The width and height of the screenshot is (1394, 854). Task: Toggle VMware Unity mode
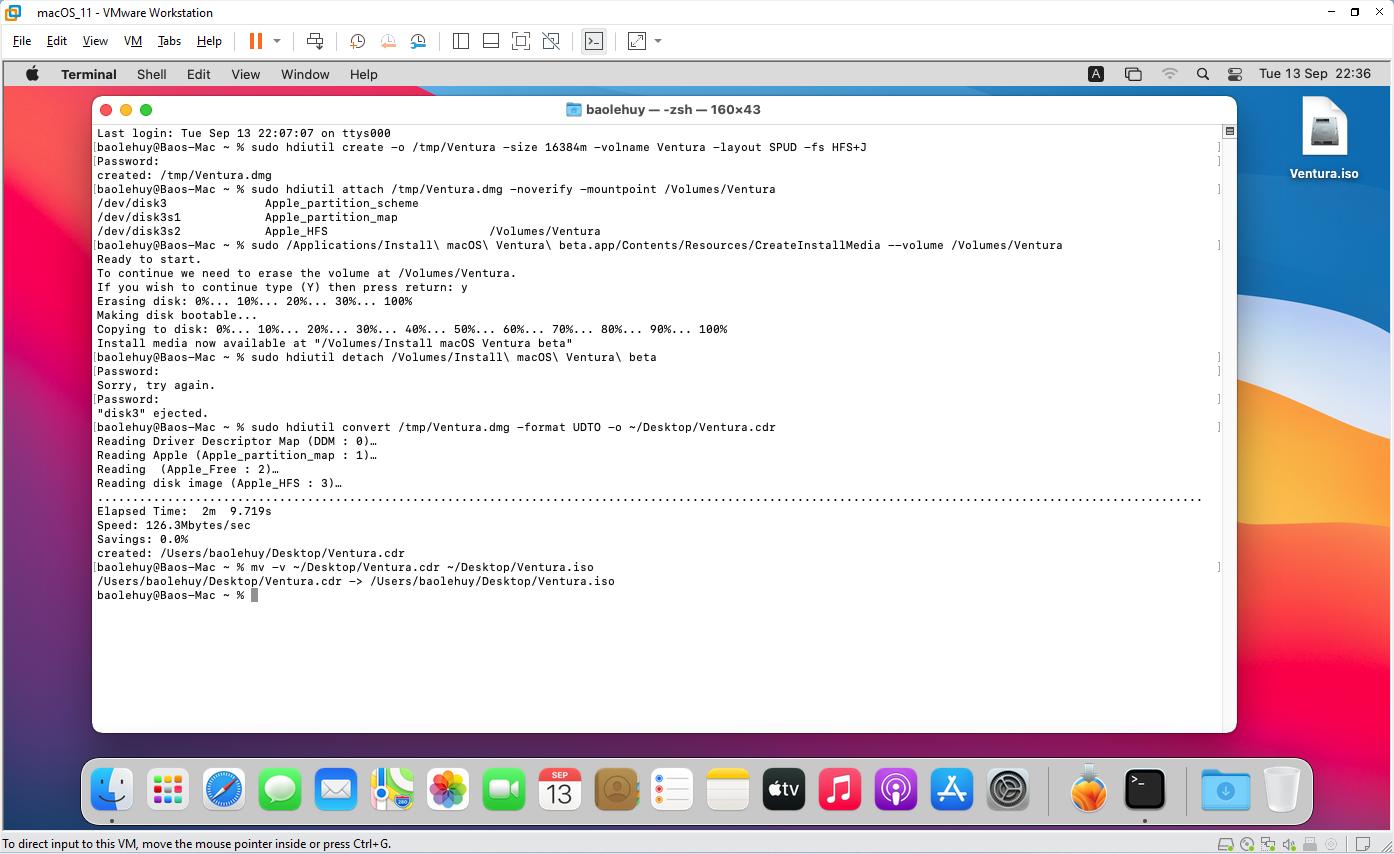pyautogui.click(x=551, y=41)
